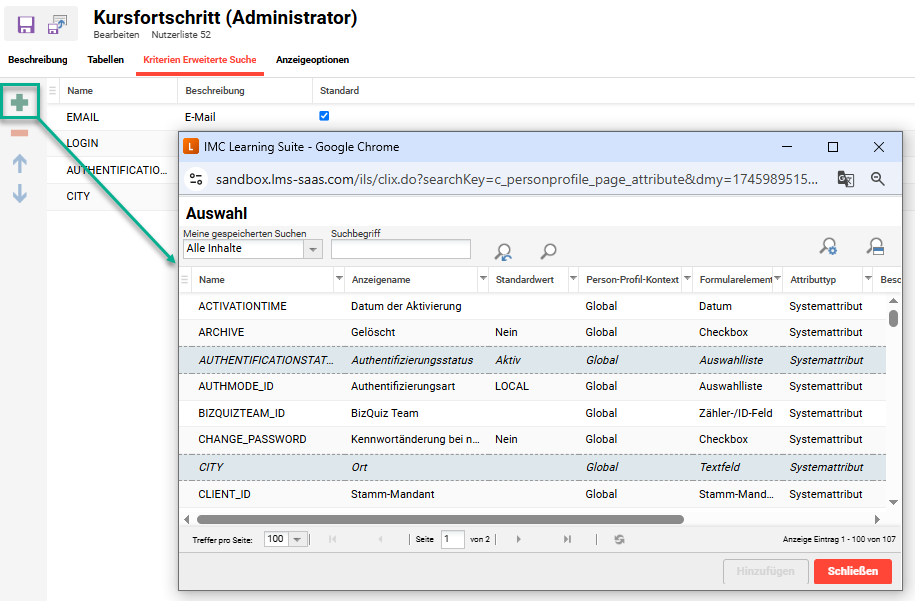The image size is (915, 601).
Task: Switch to the Beschreibung tab
Action: [38, 60]
